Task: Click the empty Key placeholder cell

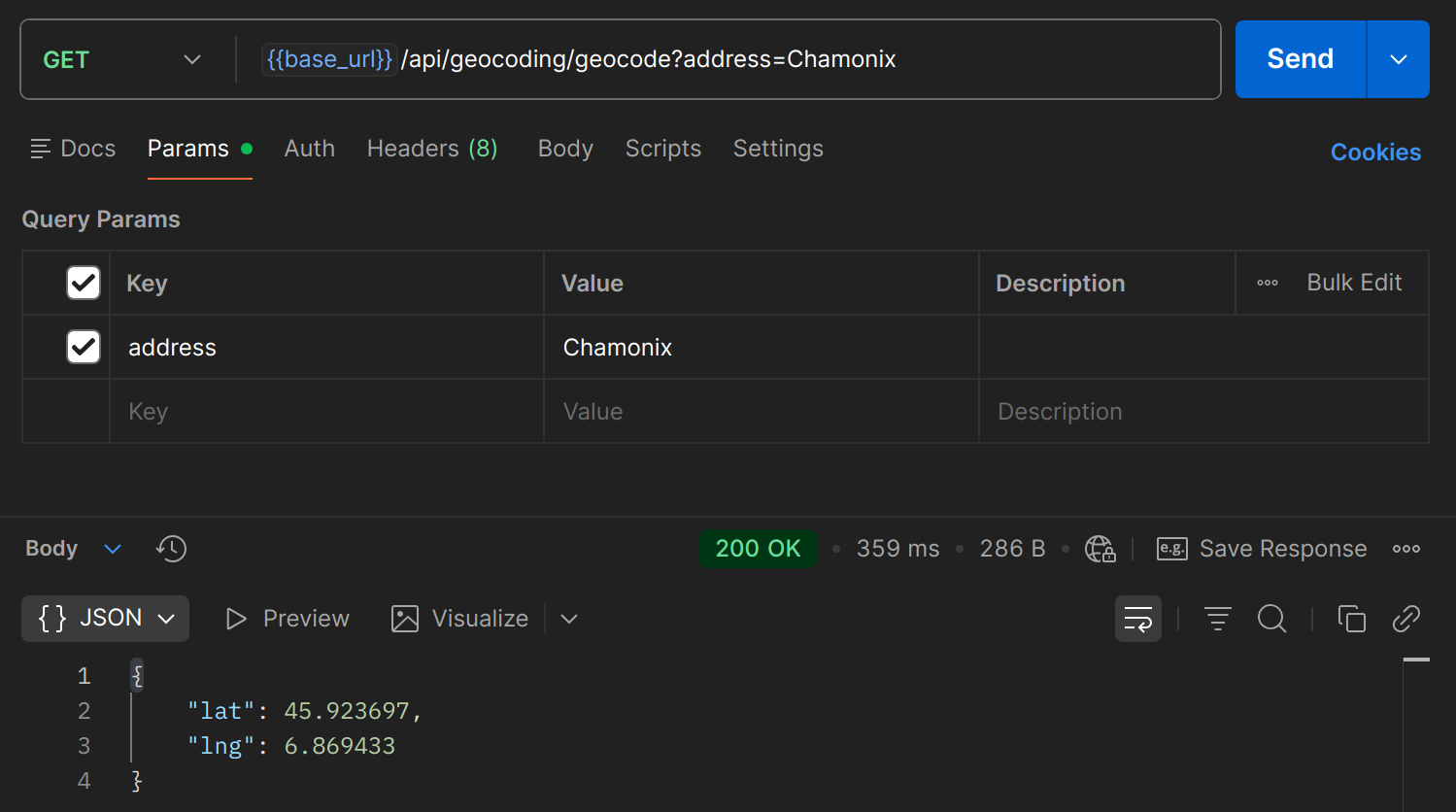Action: (x=326, y=411)
